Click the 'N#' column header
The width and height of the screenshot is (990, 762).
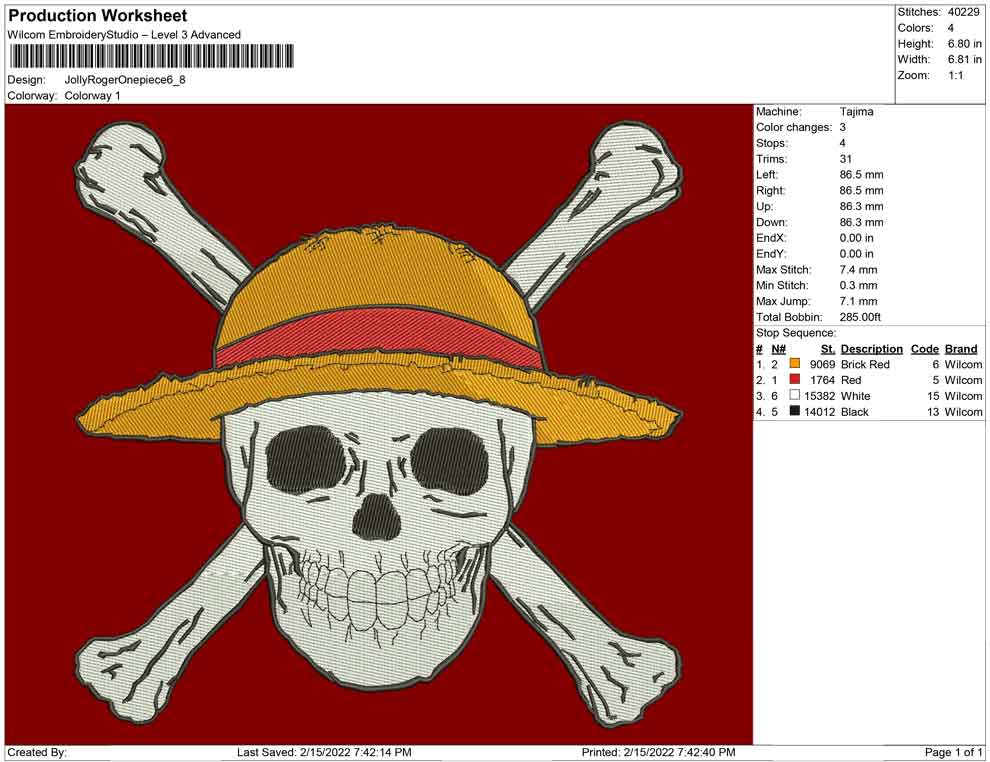tap(778, 349)
